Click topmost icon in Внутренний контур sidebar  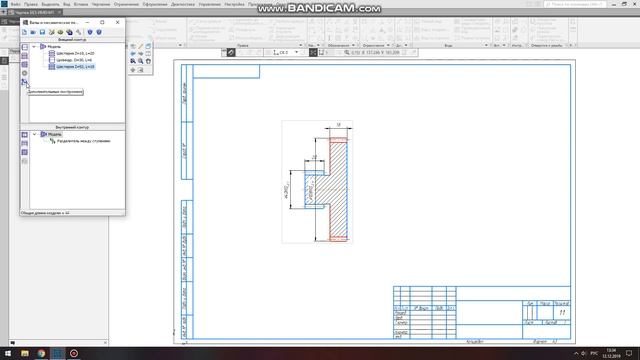point(24,135)
